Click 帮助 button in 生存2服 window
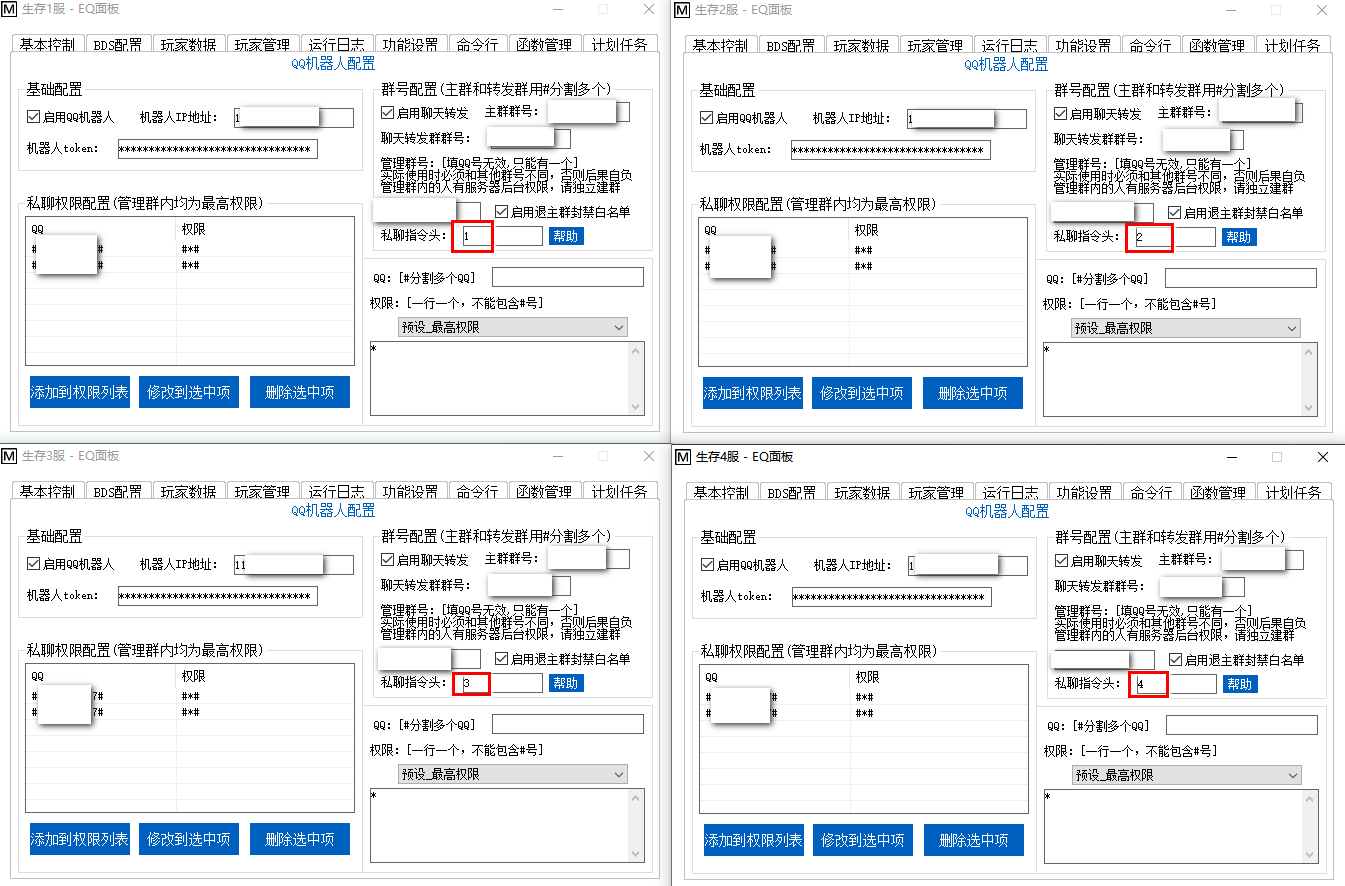 pyautogui.click(x=1239, y=237)
